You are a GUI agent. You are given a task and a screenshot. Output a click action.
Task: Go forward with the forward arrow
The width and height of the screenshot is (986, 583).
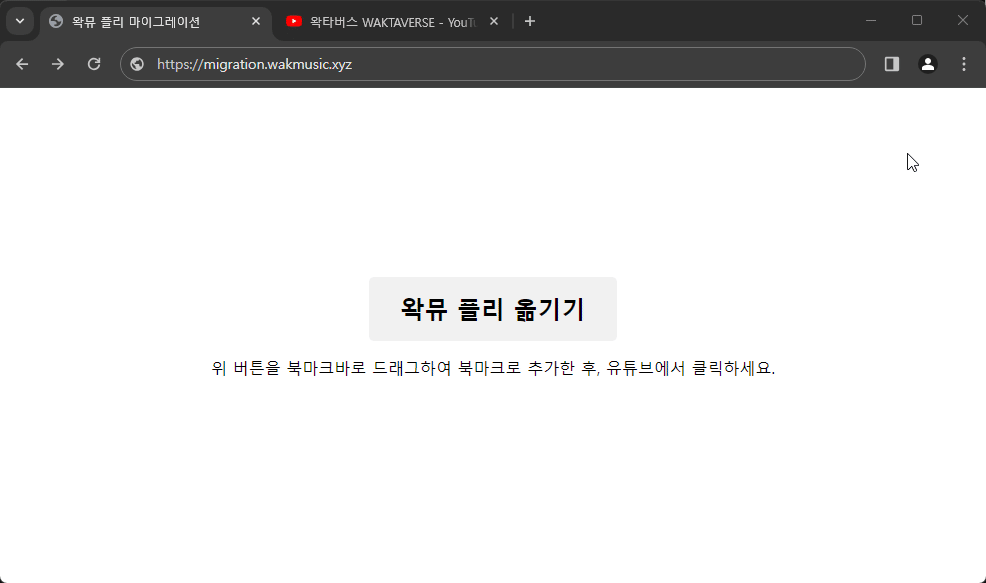(x=58, y=64)
